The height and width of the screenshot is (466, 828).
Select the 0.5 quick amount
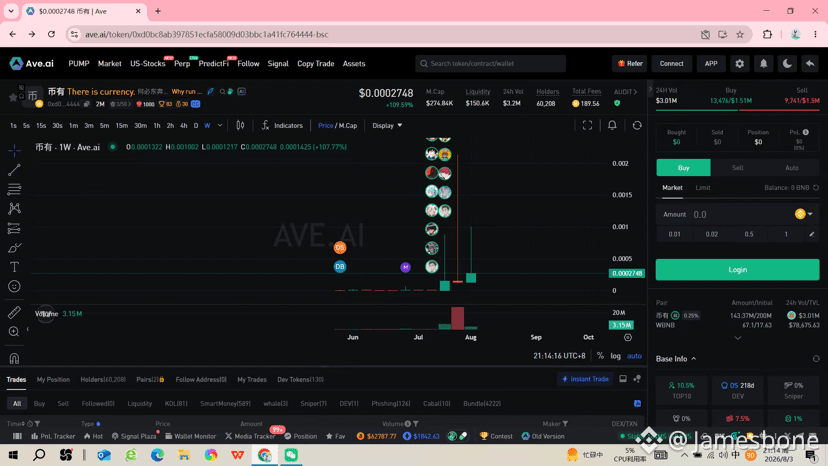(x=749, y=234)
